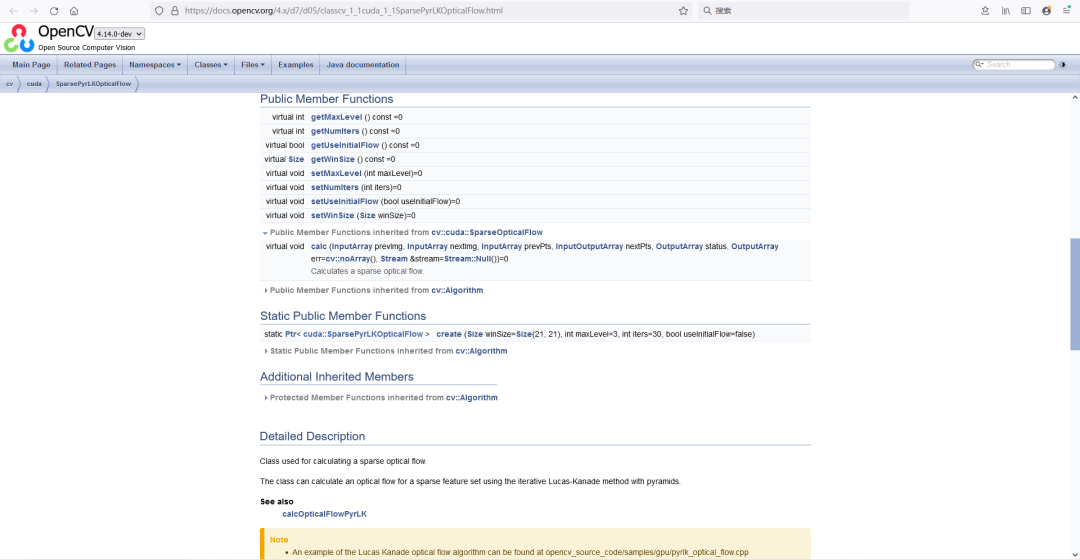Click the SparsePyrLKOpticalFlow breadcrumb
The image size is (1080, 560).
click(x=93, y=84)
